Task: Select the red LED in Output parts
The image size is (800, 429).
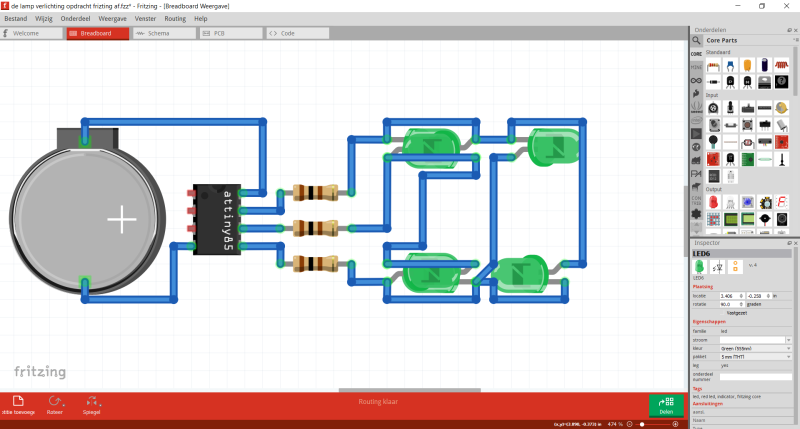Action: click(x=714, y=202)
